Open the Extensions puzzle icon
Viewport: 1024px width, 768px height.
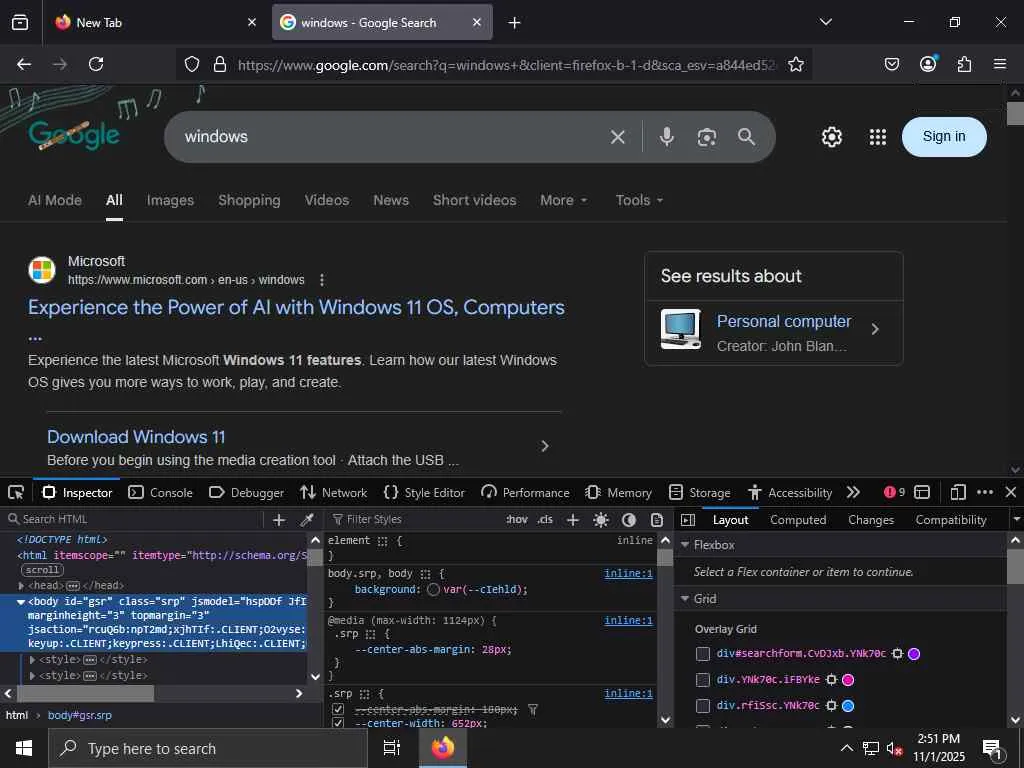[x=964, y=64]
